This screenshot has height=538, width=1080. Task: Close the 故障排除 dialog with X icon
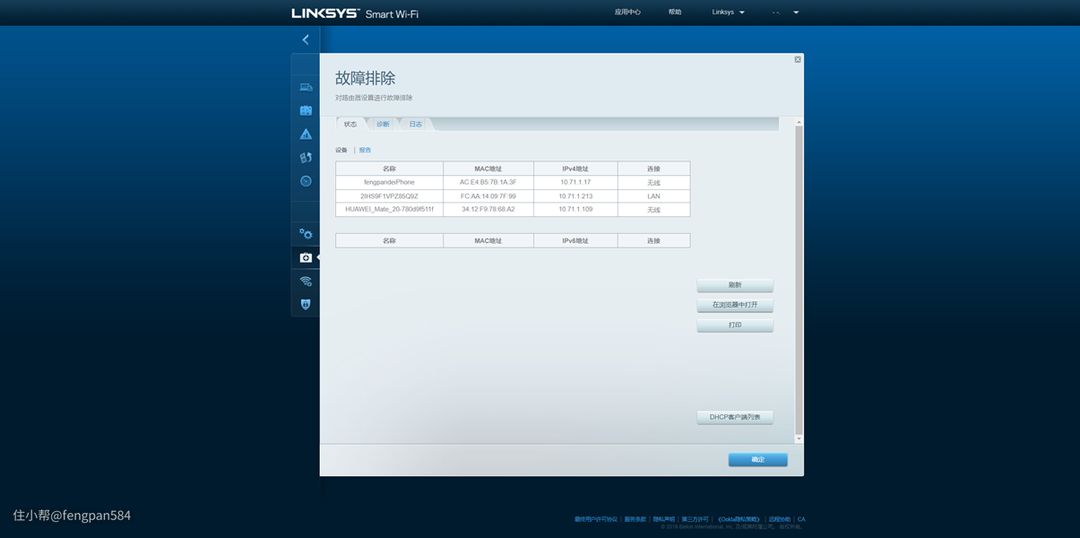tap(797, 60)
